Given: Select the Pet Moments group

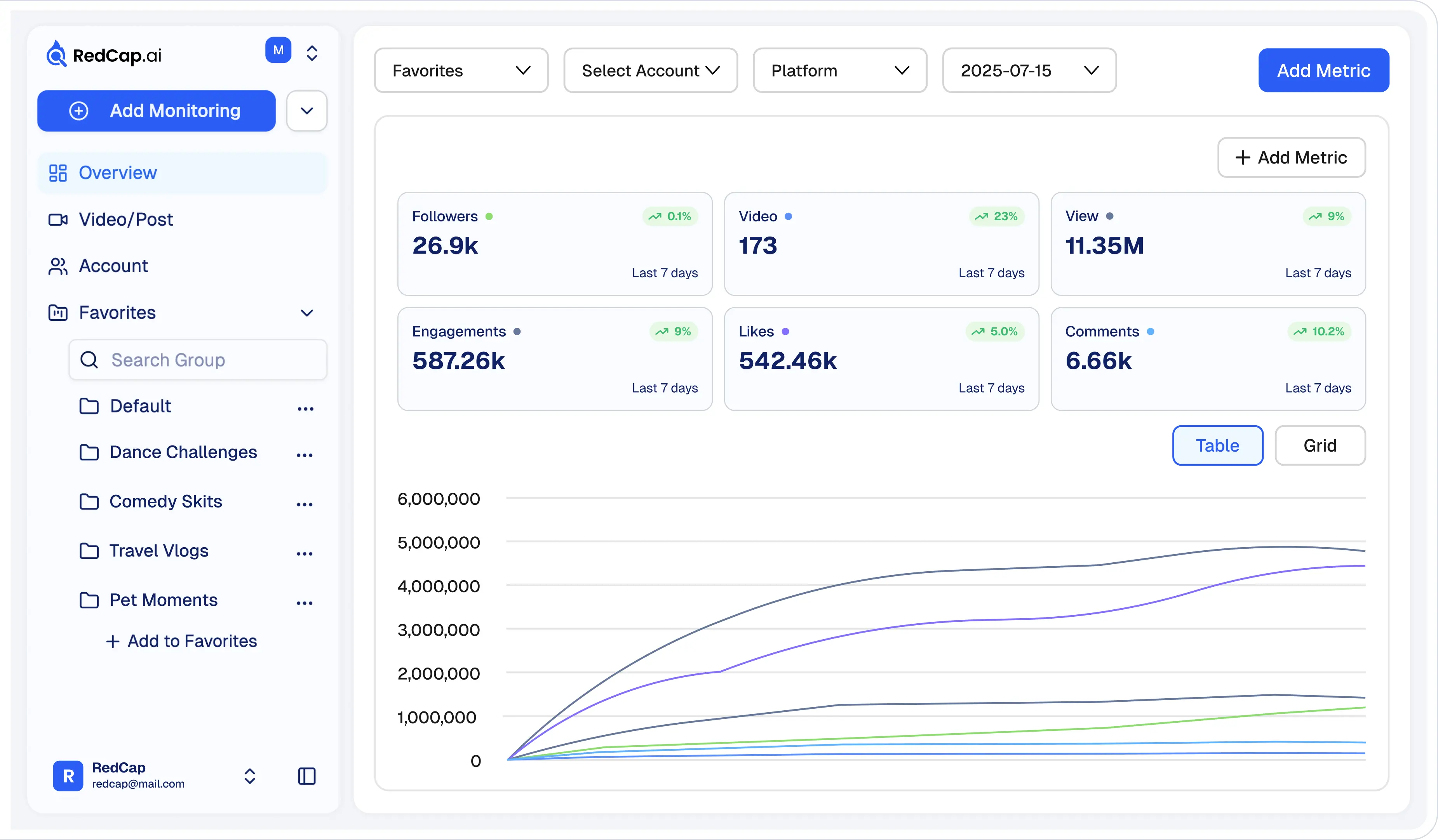Looking at the screenshot, I should click(x=163, y=600).
